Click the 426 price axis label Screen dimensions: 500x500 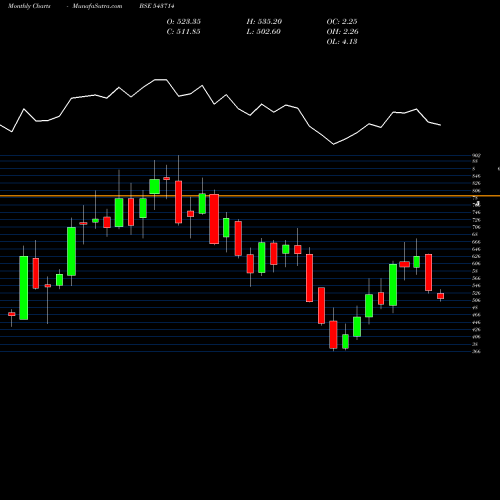point(477,329)
